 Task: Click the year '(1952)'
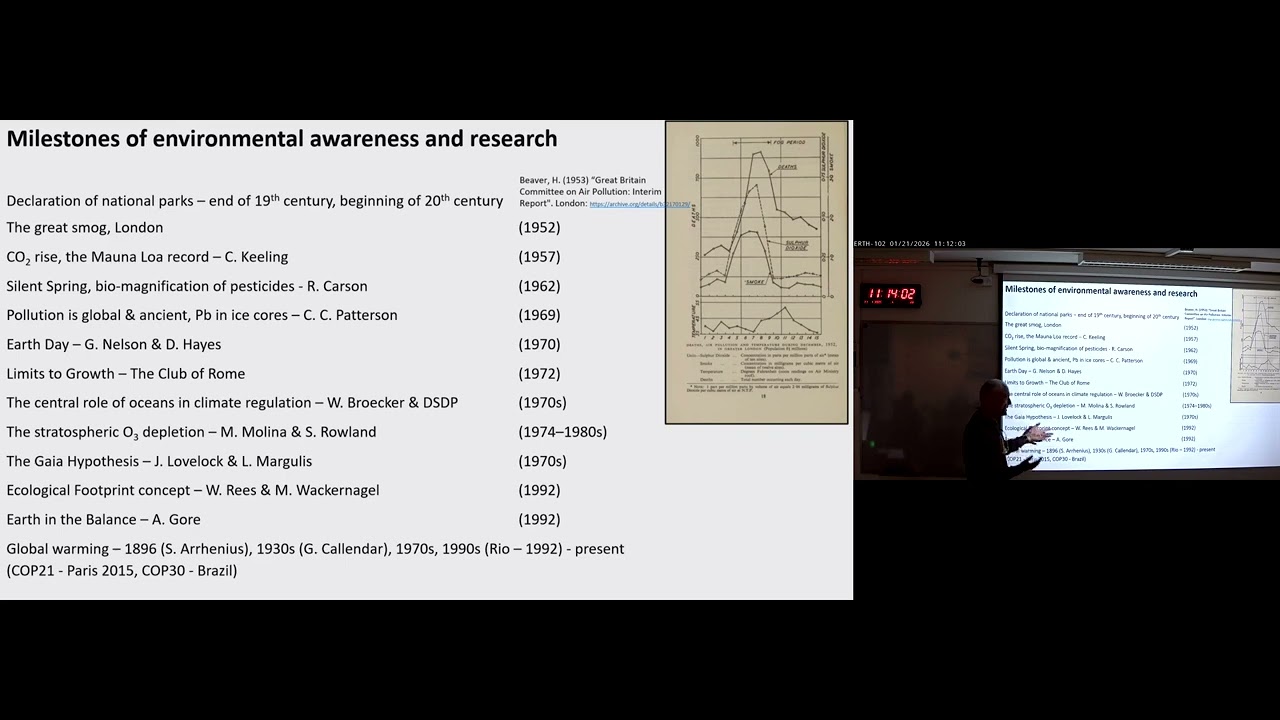point(539,228)
